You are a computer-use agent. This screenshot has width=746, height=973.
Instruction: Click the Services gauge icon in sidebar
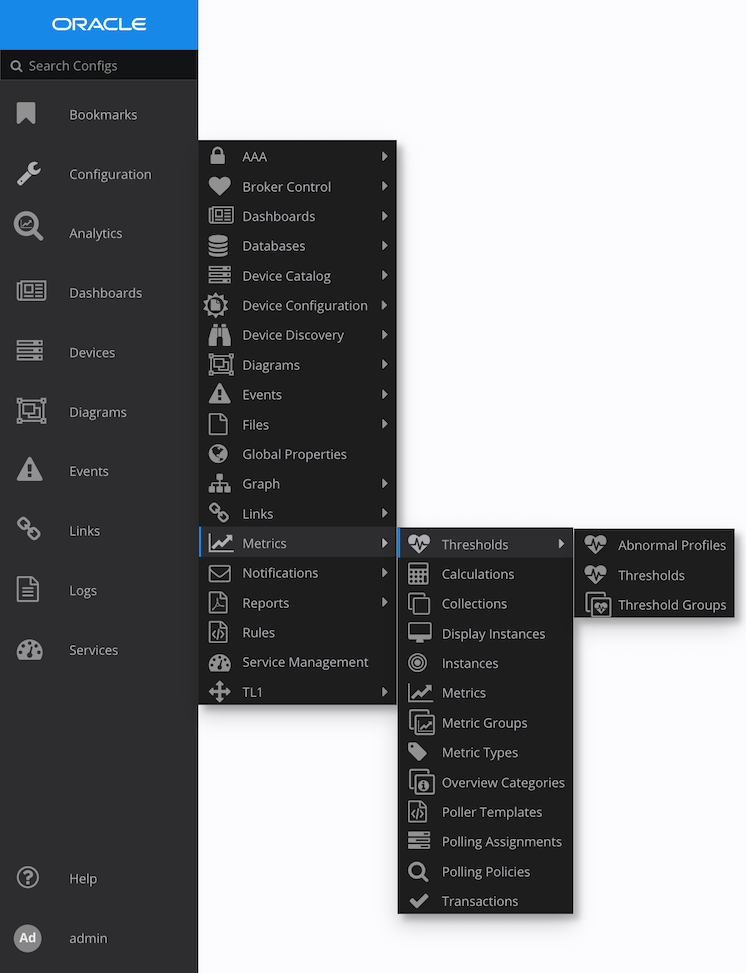click(29, 650)
